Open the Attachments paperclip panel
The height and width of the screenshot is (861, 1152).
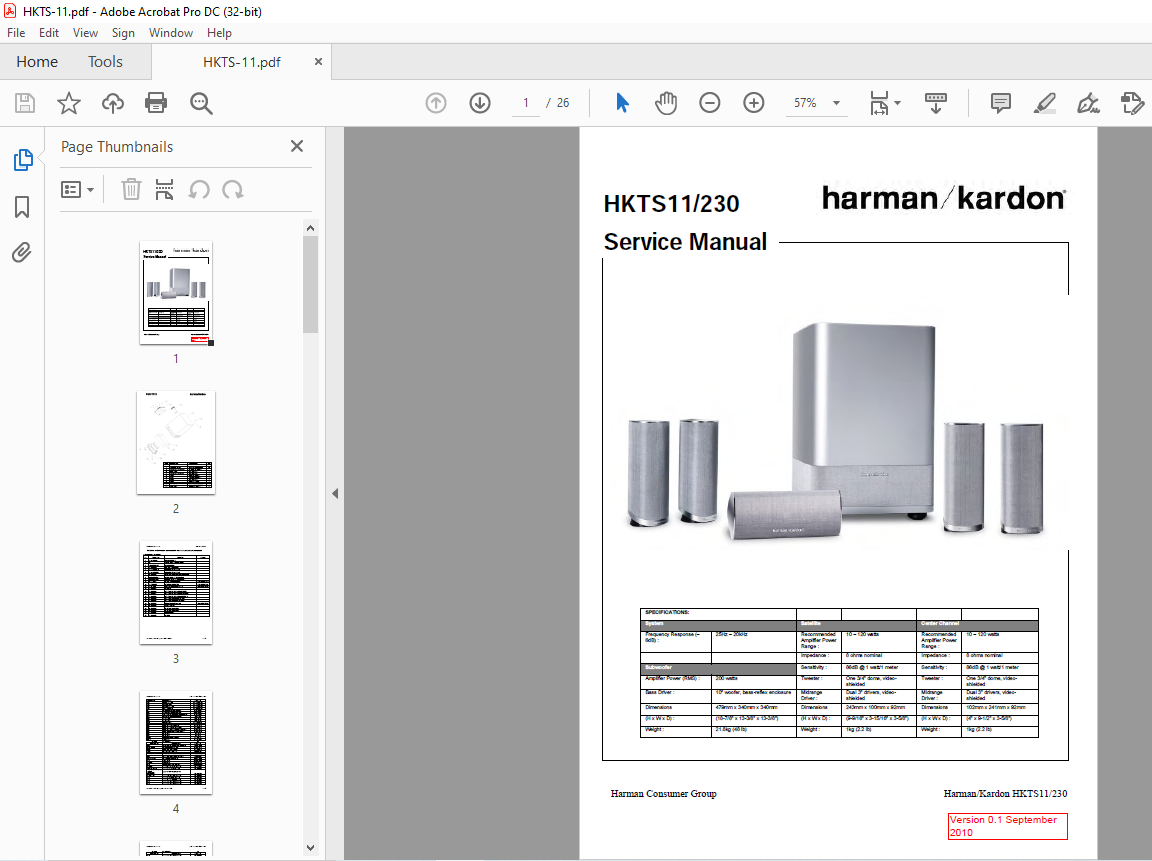pos(22,253)
